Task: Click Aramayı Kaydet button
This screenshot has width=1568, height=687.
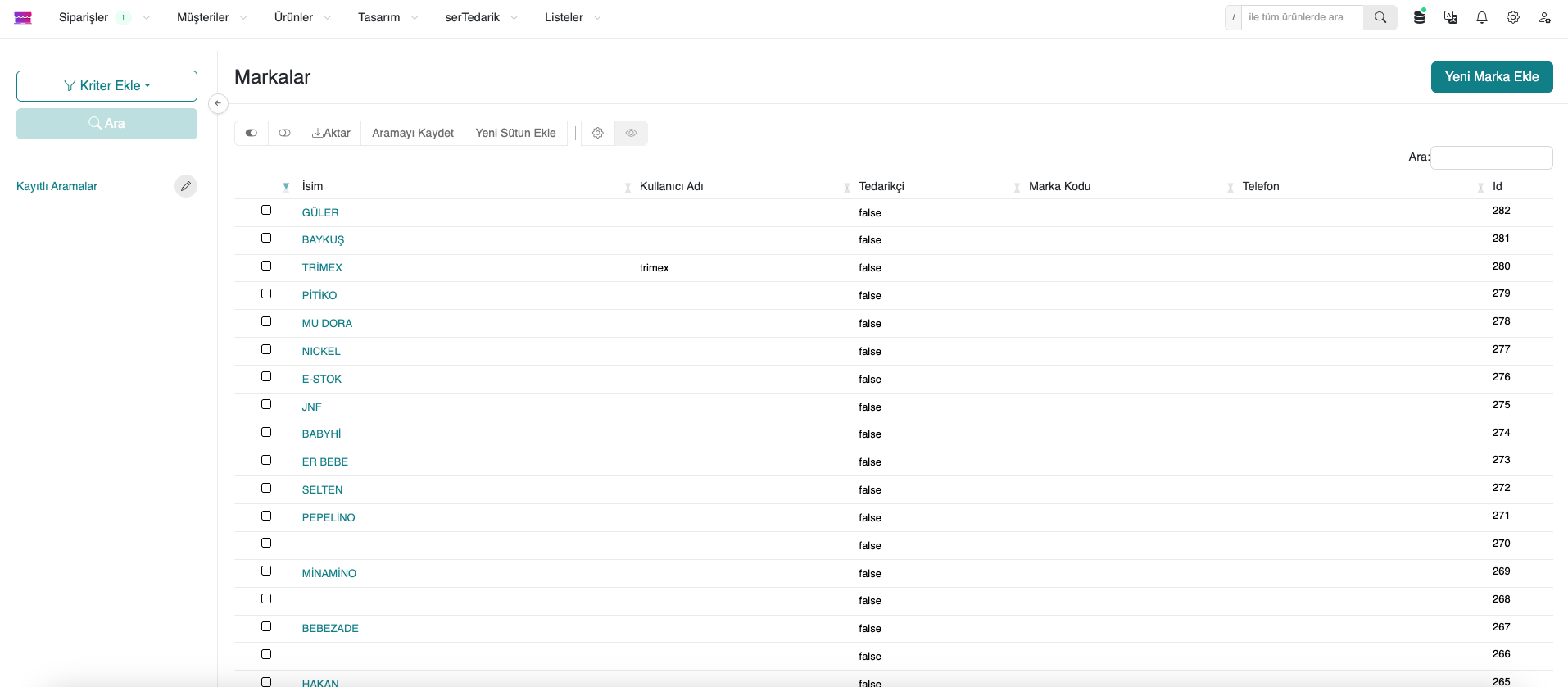Action: click(x=413, y=133)
